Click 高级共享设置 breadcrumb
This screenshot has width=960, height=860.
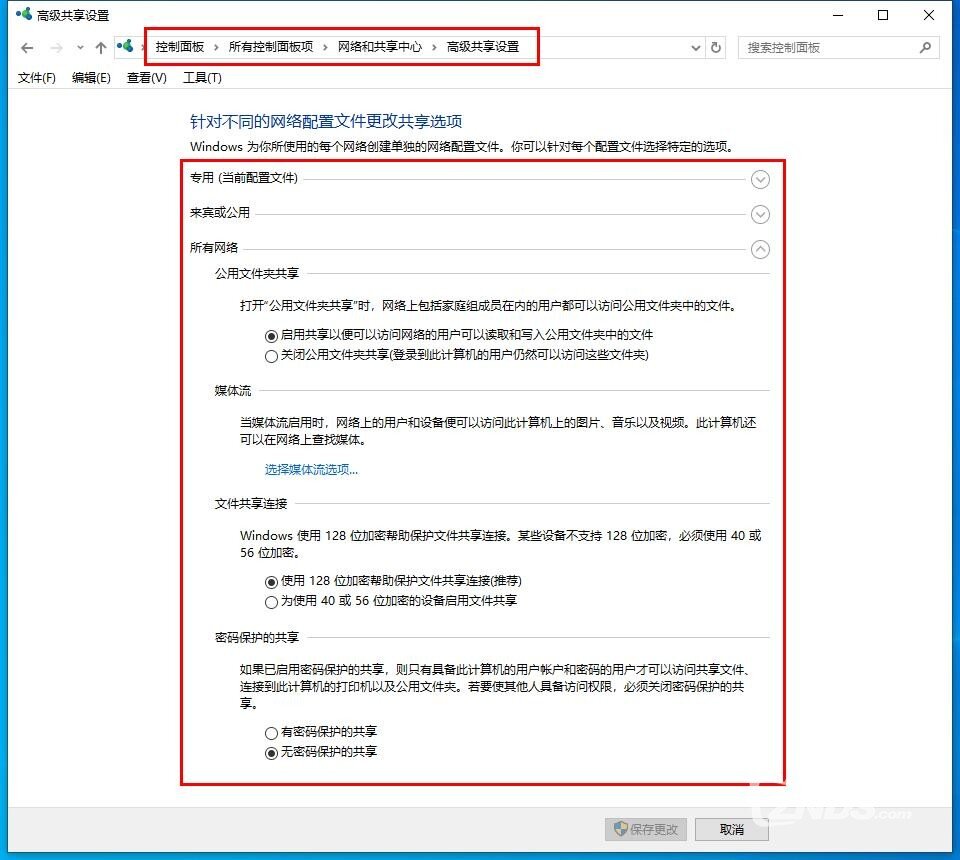[482, 47]
